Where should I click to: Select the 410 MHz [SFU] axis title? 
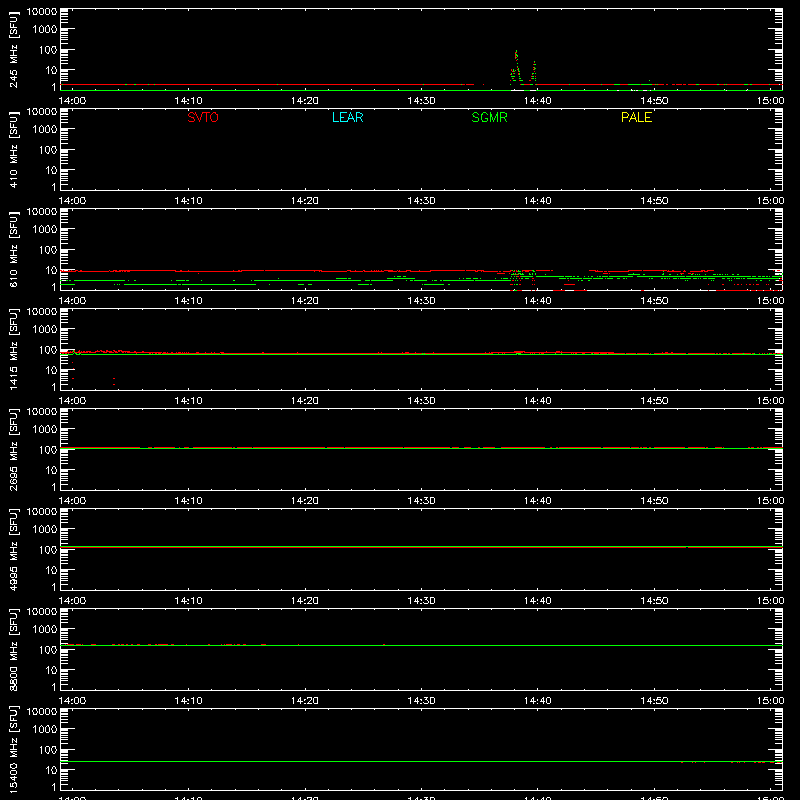pyautogui.click(x=14, y=149)
